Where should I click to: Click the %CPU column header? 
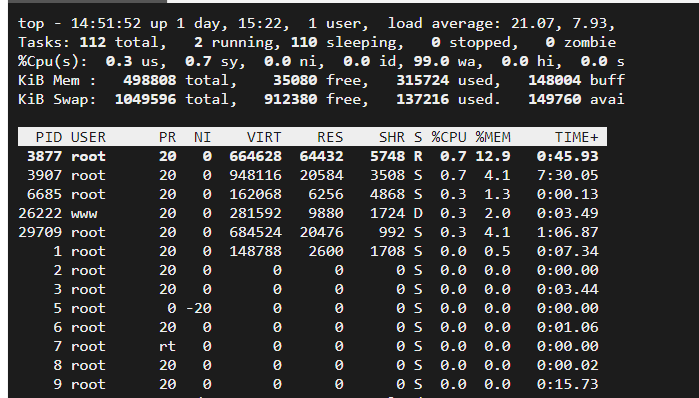[x=449, y=137]
